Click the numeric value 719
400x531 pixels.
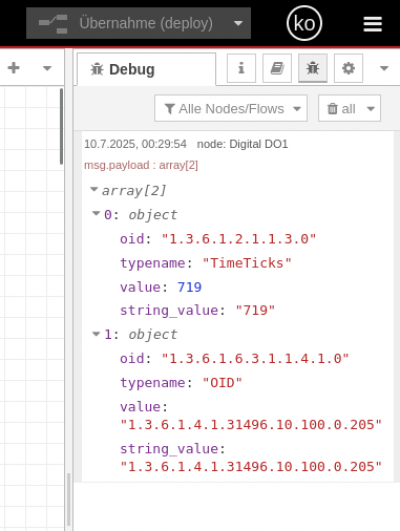point(189,287)
